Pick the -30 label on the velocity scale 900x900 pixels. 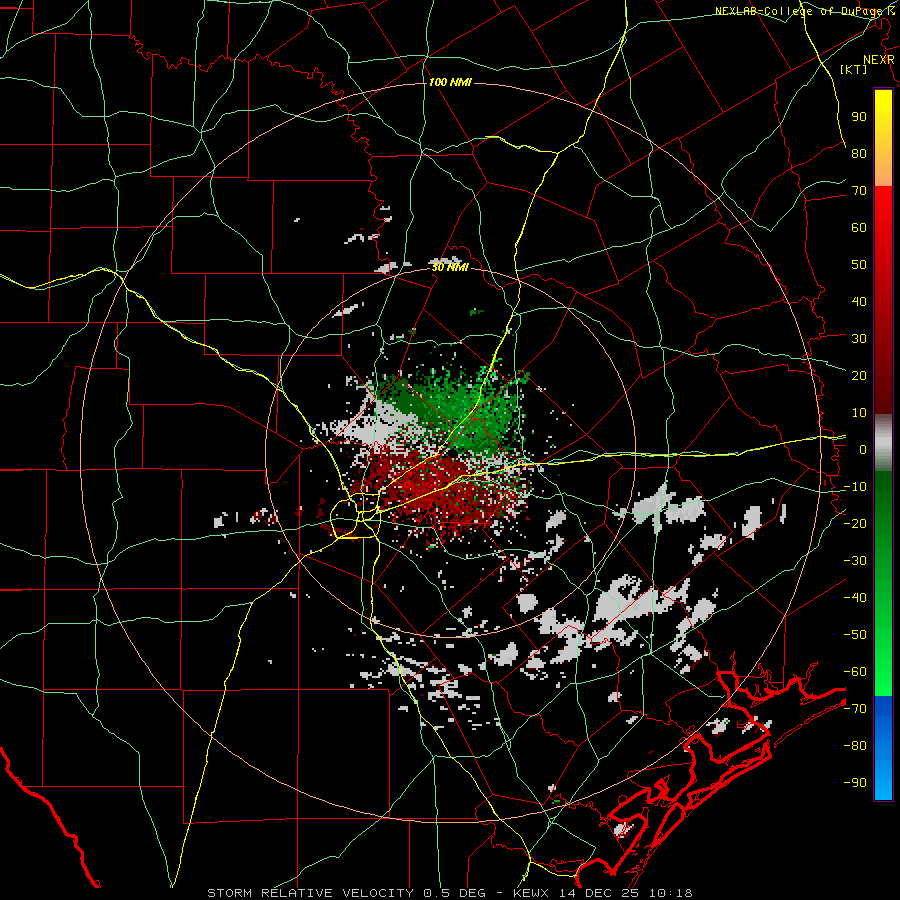(x=855, y=561)
